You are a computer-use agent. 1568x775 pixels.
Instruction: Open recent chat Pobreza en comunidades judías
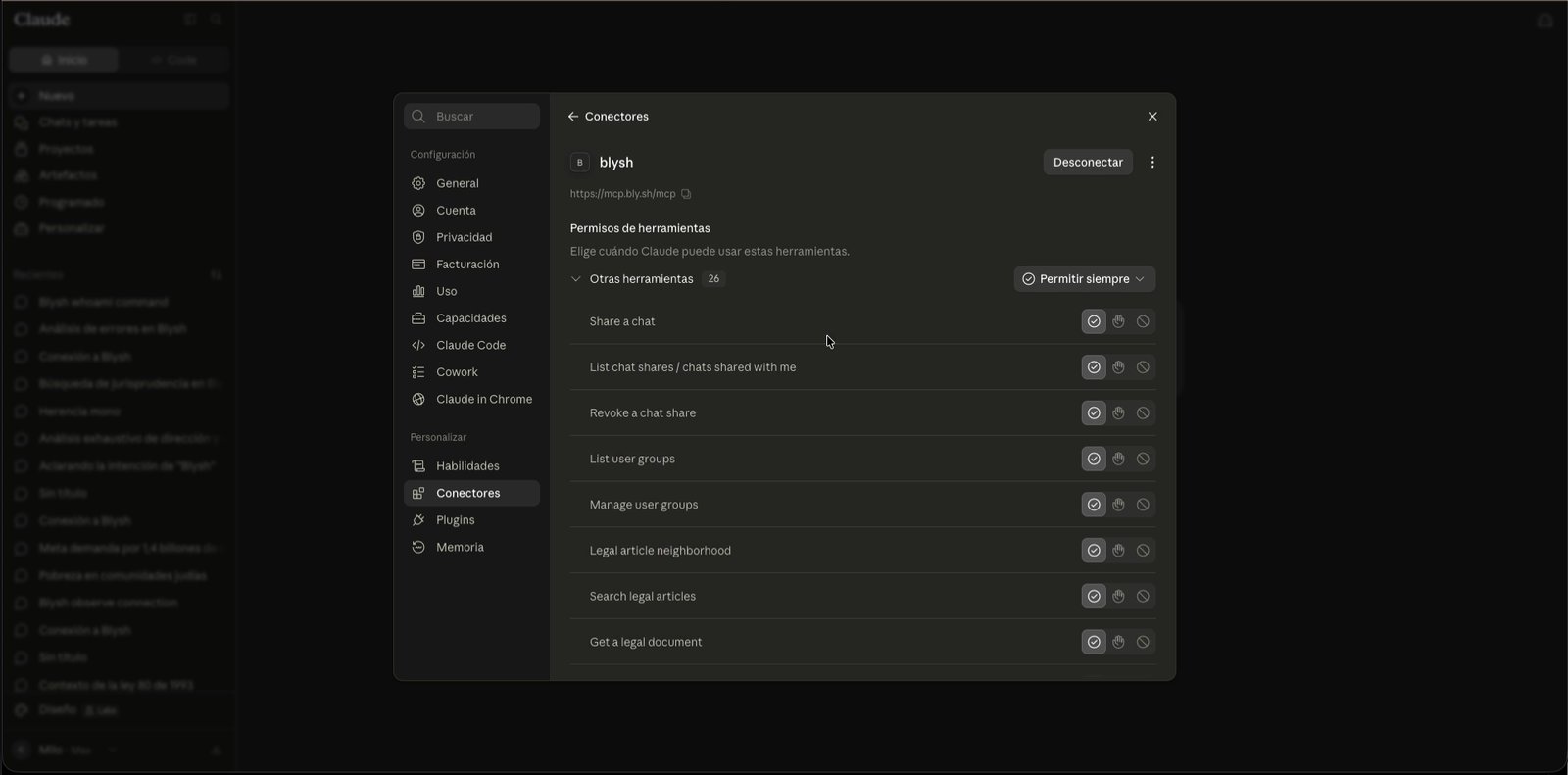tap(120, 575)
